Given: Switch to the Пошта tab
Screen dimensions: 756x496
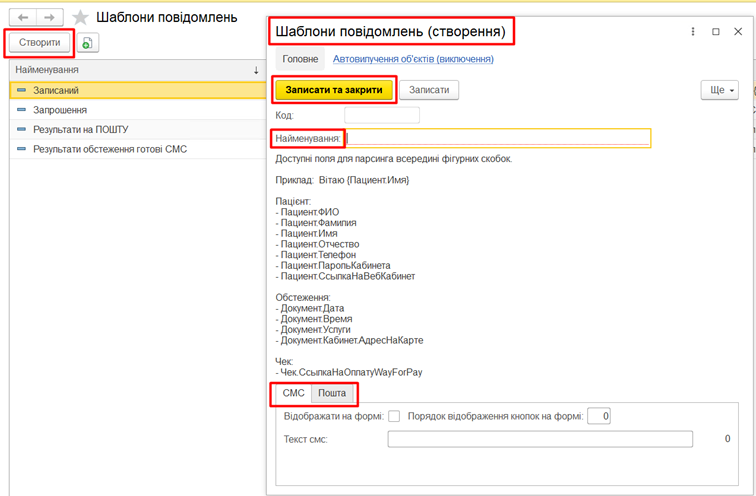Looking at the screenshot, I should (x=332, y=394).
